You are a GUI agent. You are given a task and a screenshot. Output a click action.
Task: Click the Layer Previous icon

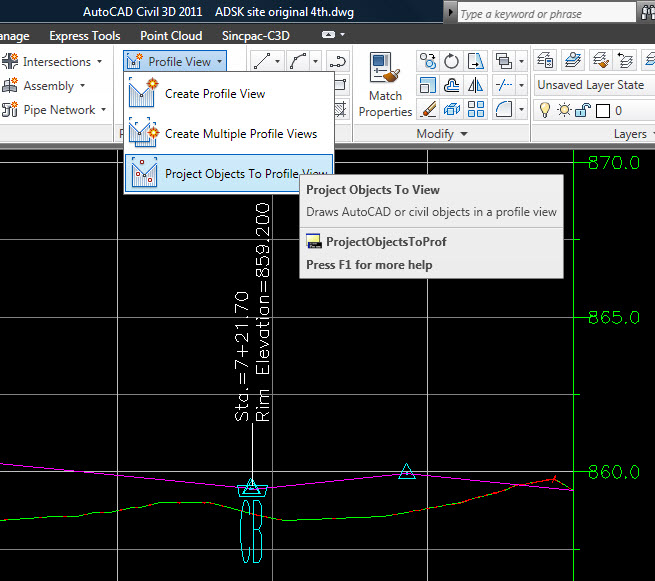tap(625, 60)
